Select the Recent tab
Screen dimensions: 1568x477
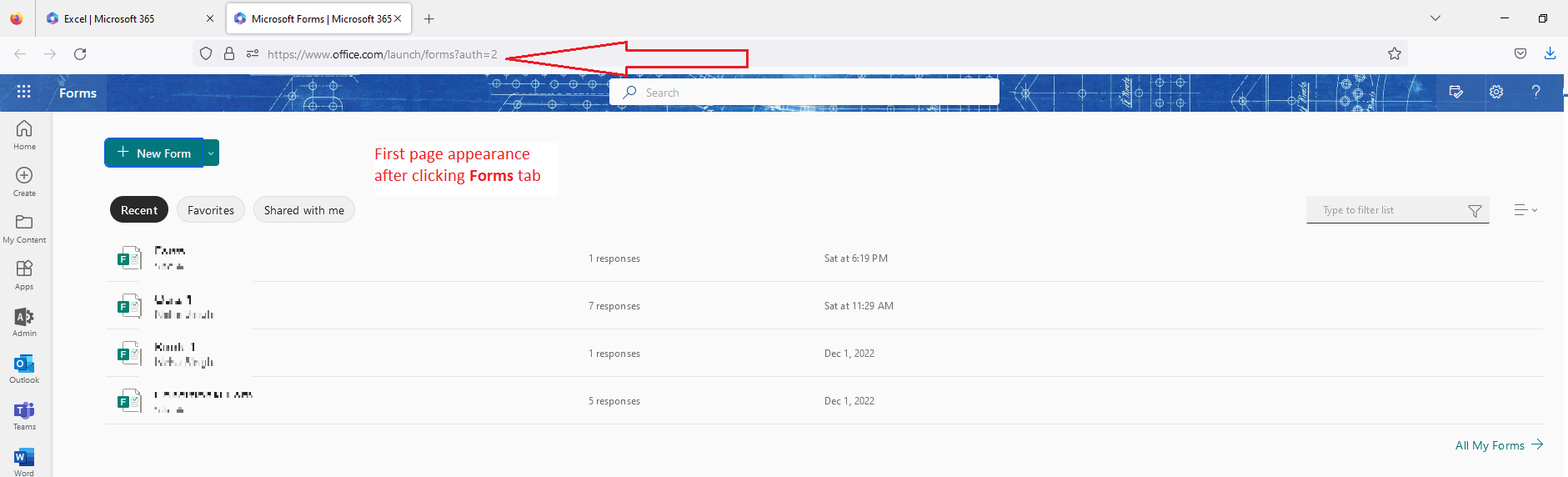coord(139,210)
